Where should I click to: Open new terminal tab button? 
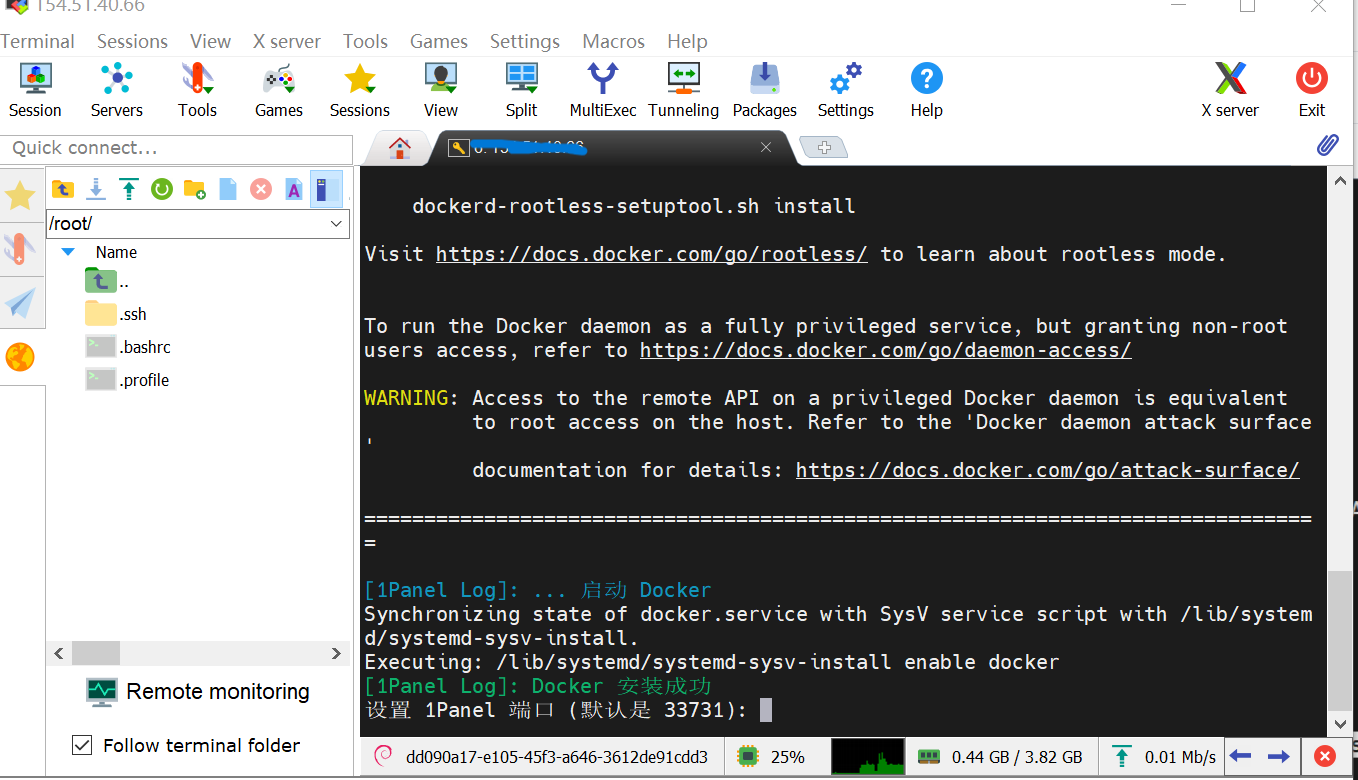click(824, 148)
